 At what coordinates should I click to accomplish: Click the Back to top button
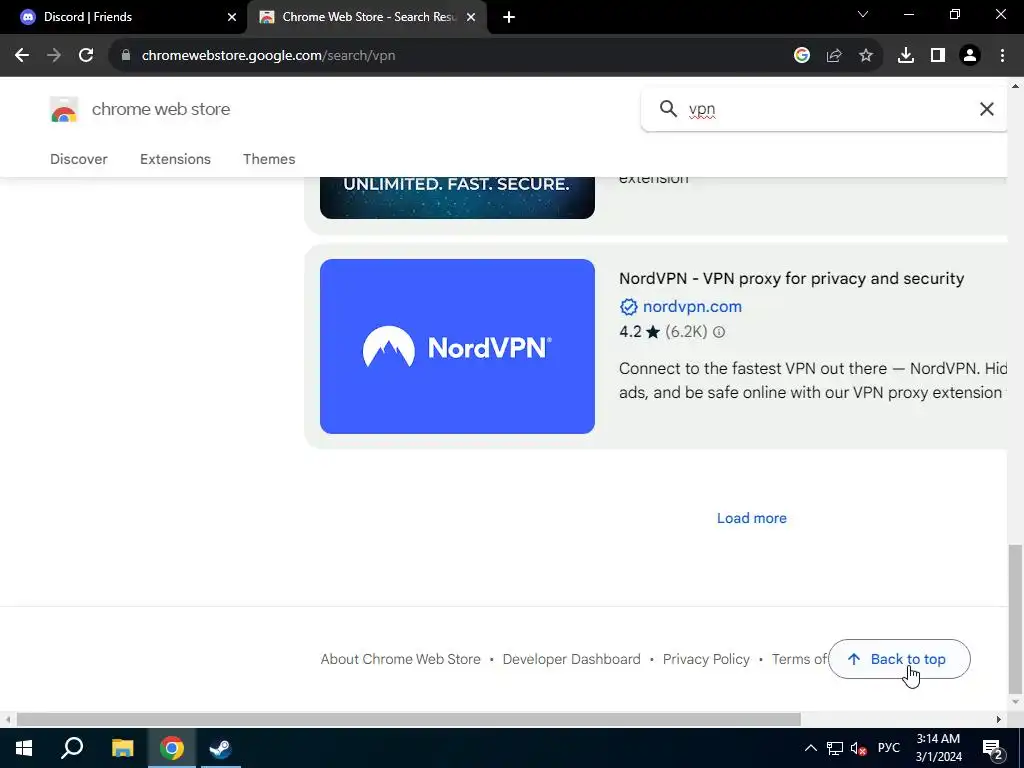click(899, 659)
